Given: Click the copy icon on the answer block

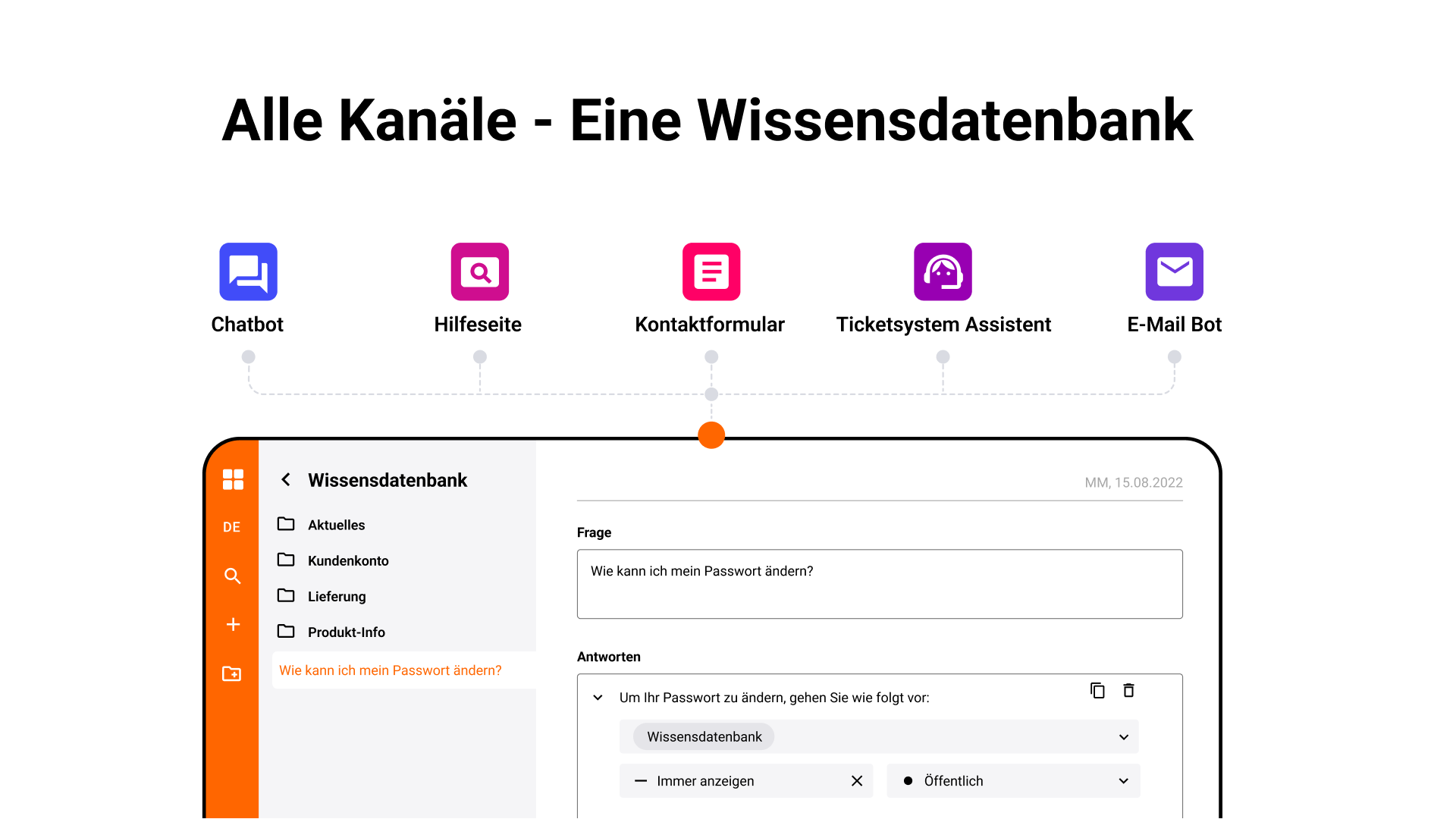Looking at the screenshot, I should coord(1097,690).
